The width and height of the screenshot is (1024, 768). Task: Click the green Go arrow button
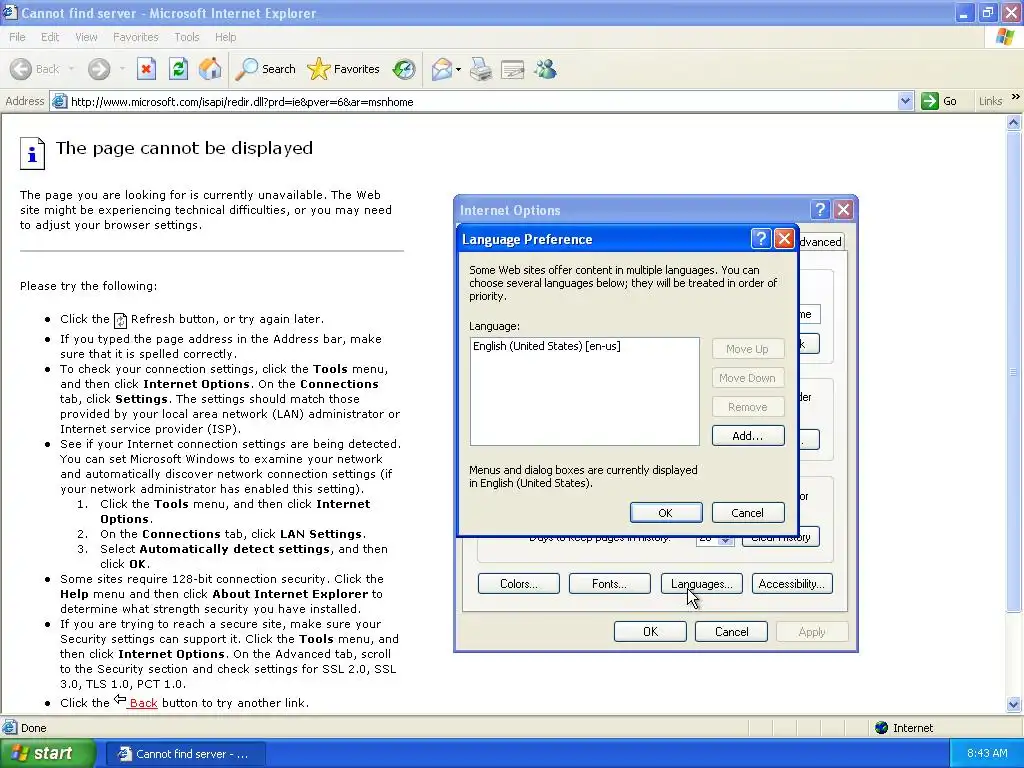click(929, 101)
